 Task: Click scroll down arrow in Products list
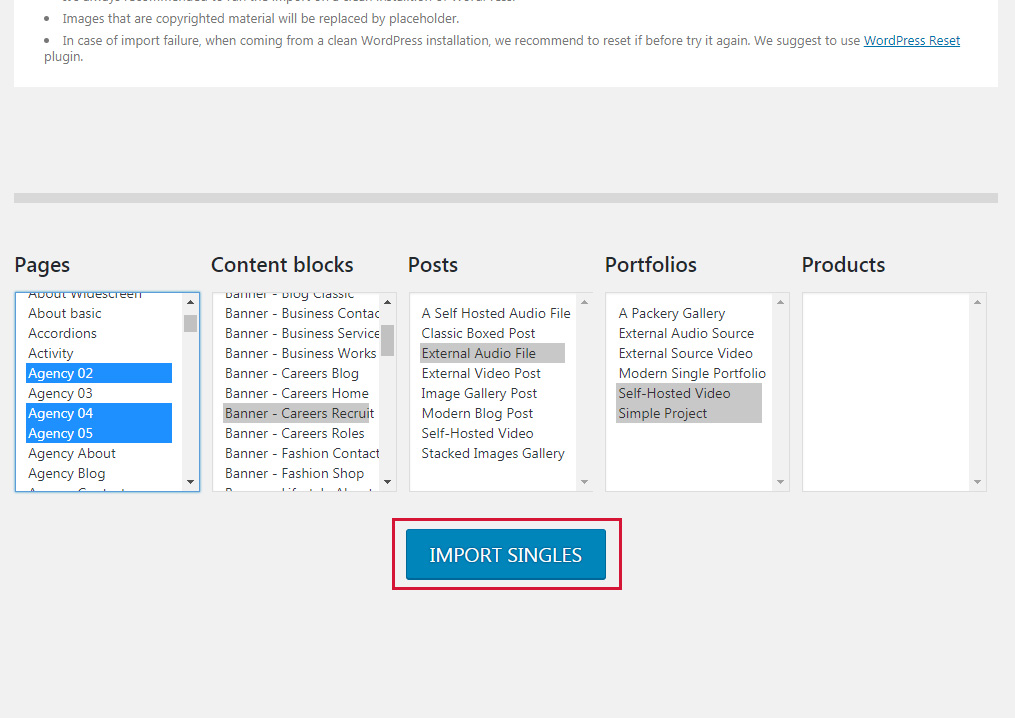pyautogui.click(x=978, y=482)
